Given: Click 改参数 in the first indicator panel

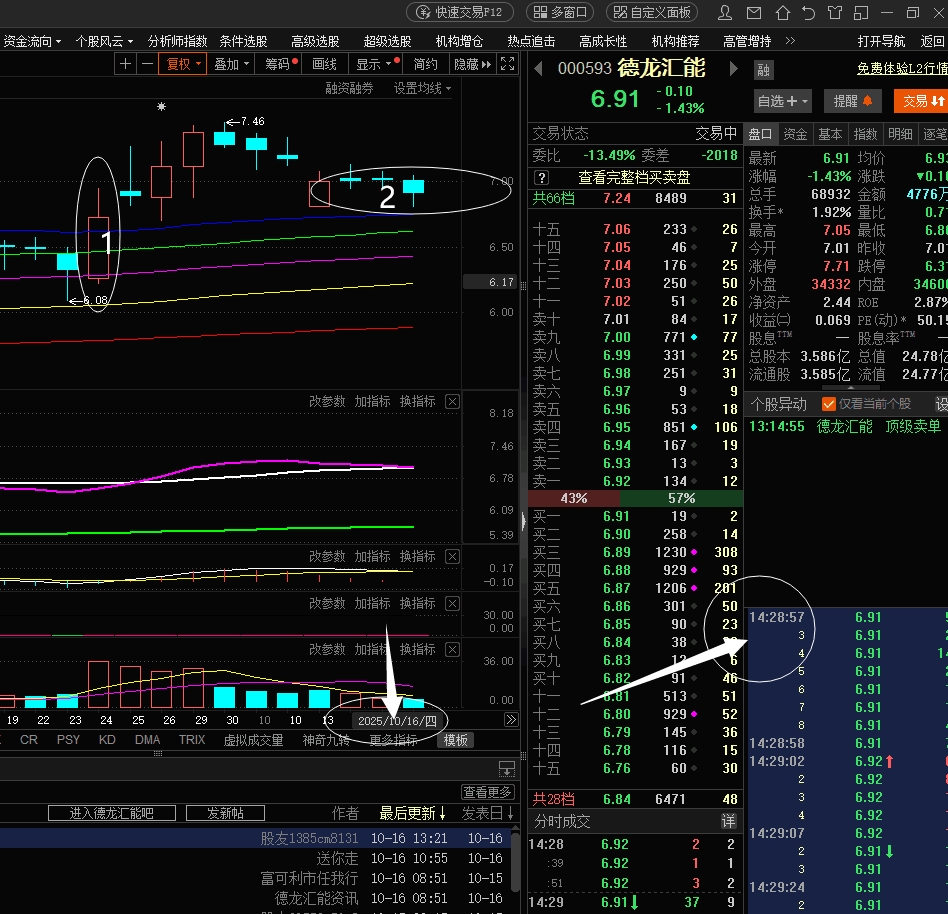Looking at the screenshot, I should pos(327,401).
